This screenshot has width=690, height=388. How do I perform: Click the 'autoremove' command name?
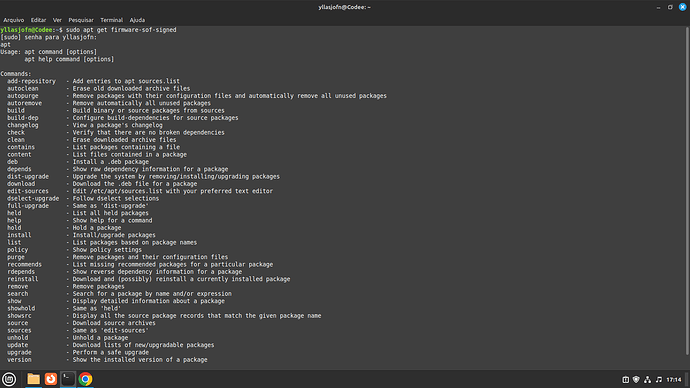24,103
